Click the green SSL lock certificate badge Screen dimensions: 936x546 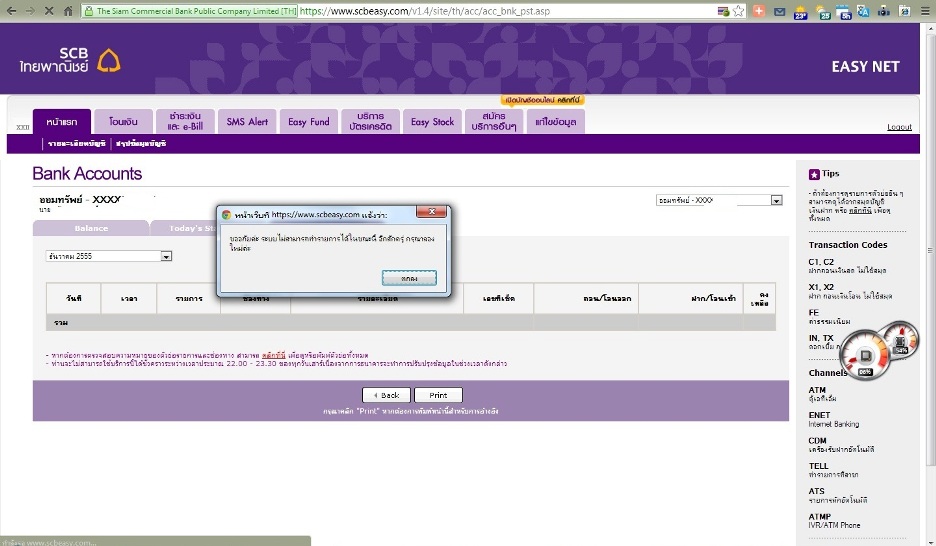(190, 11)
